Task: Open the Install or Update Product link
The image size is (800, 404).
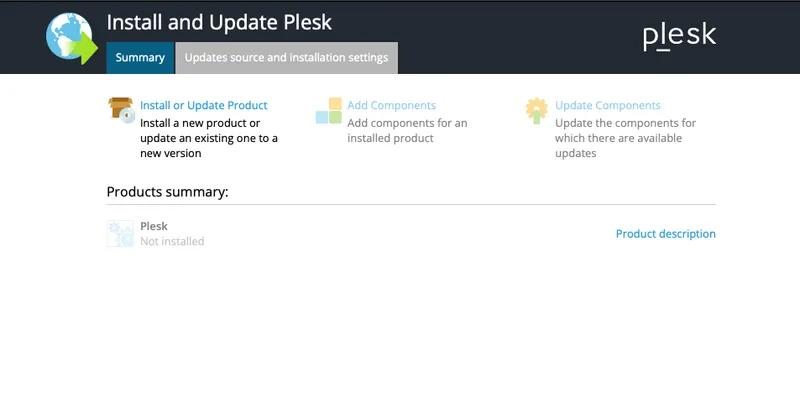Action: [204, 105]
